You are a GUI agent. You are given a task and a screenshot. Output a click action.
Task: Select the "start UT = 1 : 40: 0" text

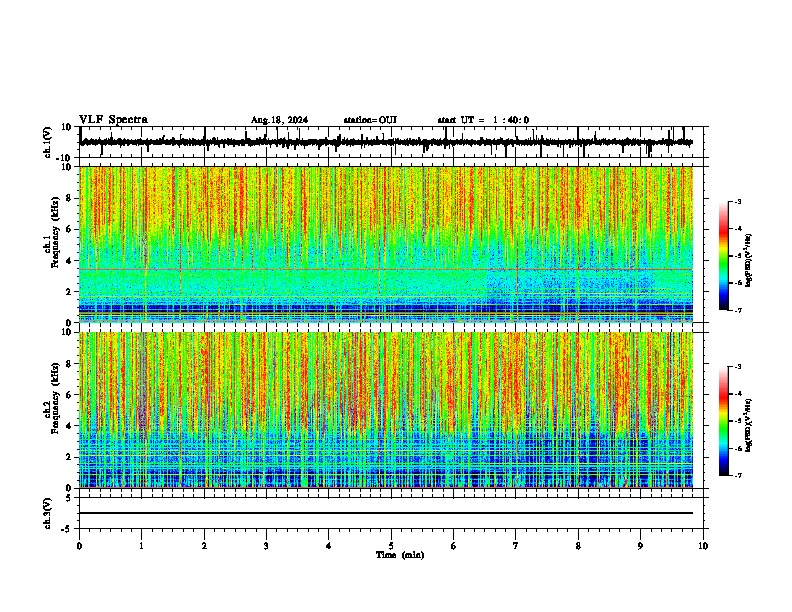[483, 120]
